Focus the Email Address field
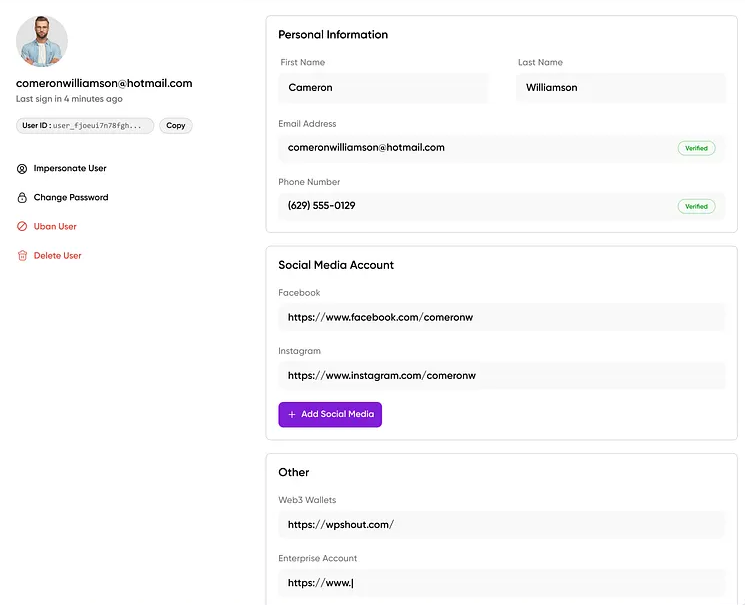The width and height of the screenshot is (745, 605). [x=475, y=148]
